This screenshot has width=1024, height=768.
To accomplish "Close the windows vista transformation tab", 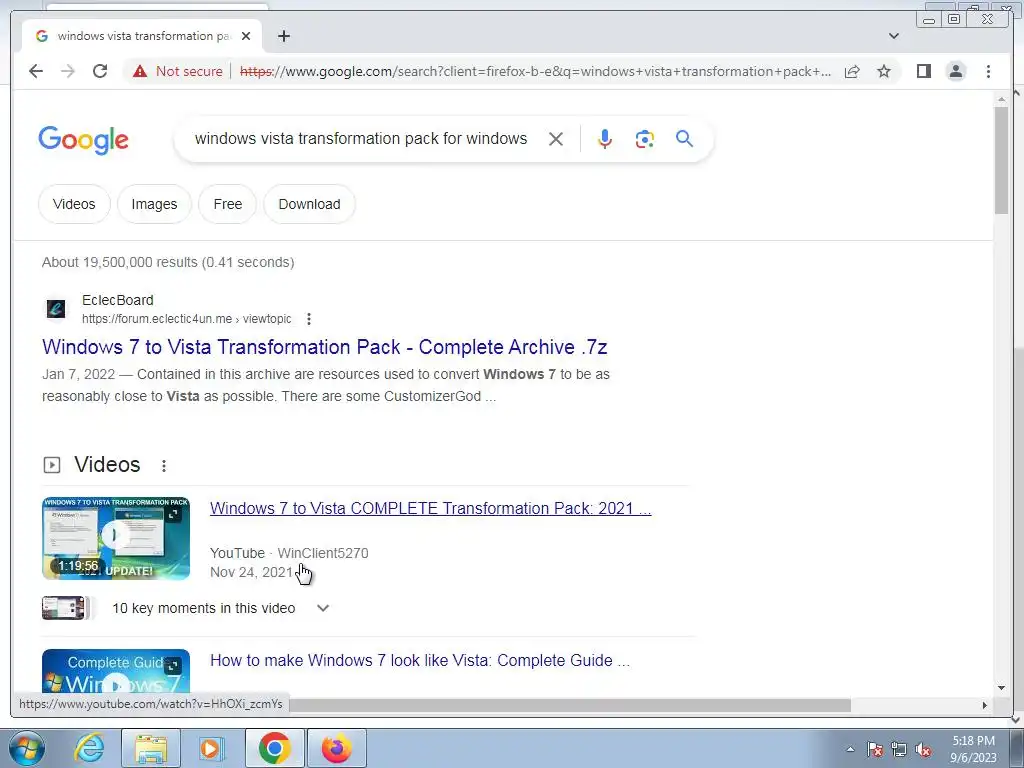I will coord(246,36).
